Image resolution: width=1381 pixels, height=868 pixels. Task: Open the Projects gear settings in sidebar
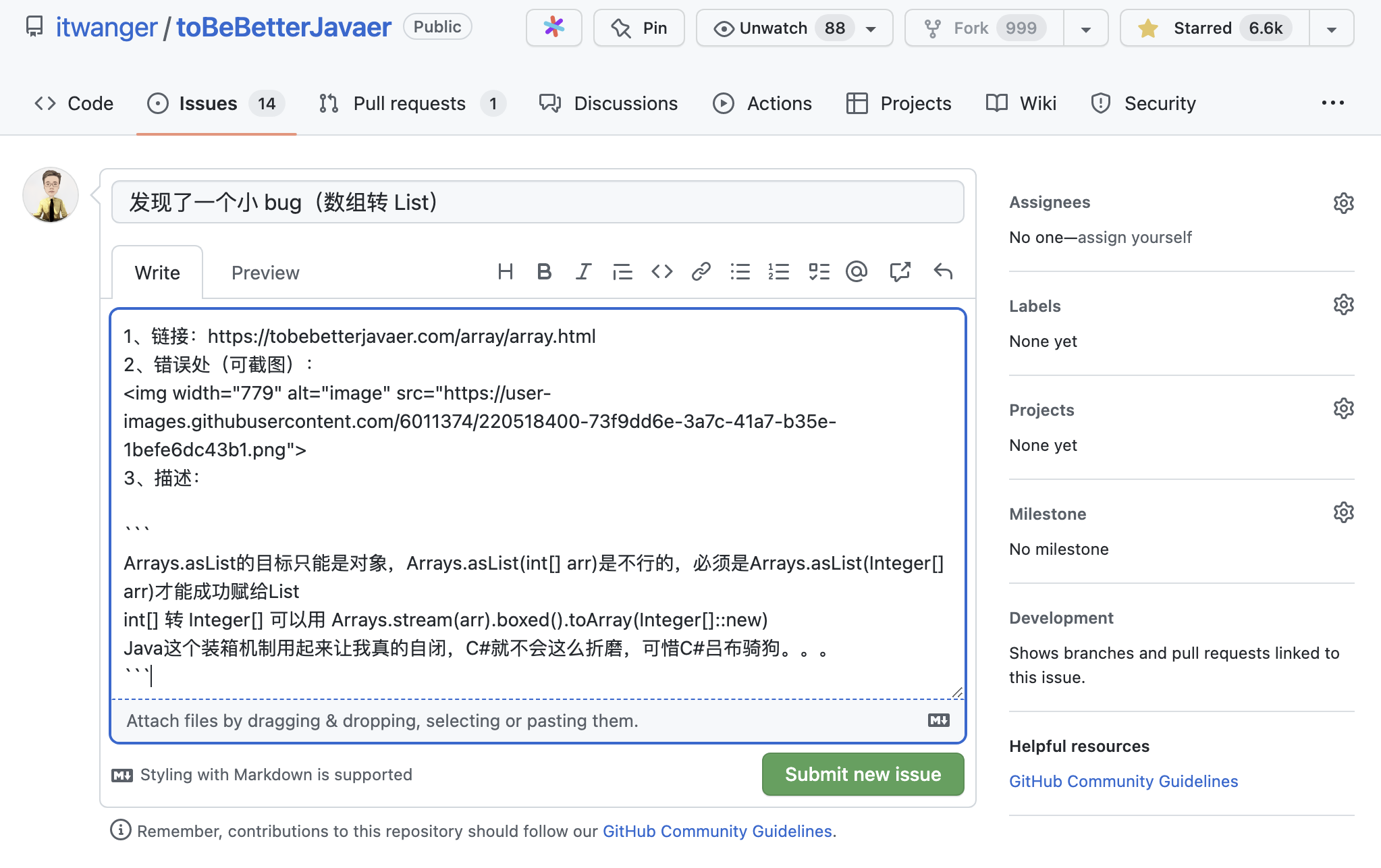point(1343,408)
